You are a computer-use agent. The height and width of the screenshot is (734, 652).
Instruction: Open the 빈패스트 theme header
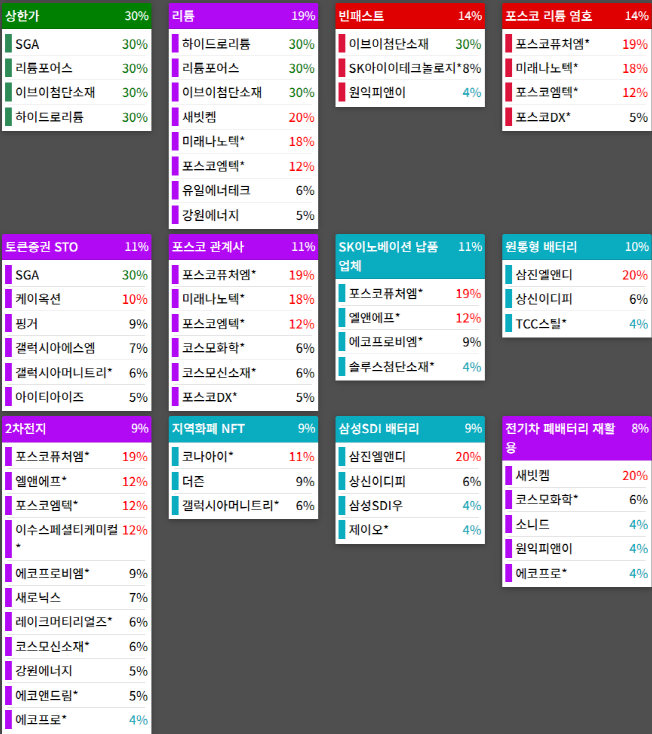tap(410, 16)
